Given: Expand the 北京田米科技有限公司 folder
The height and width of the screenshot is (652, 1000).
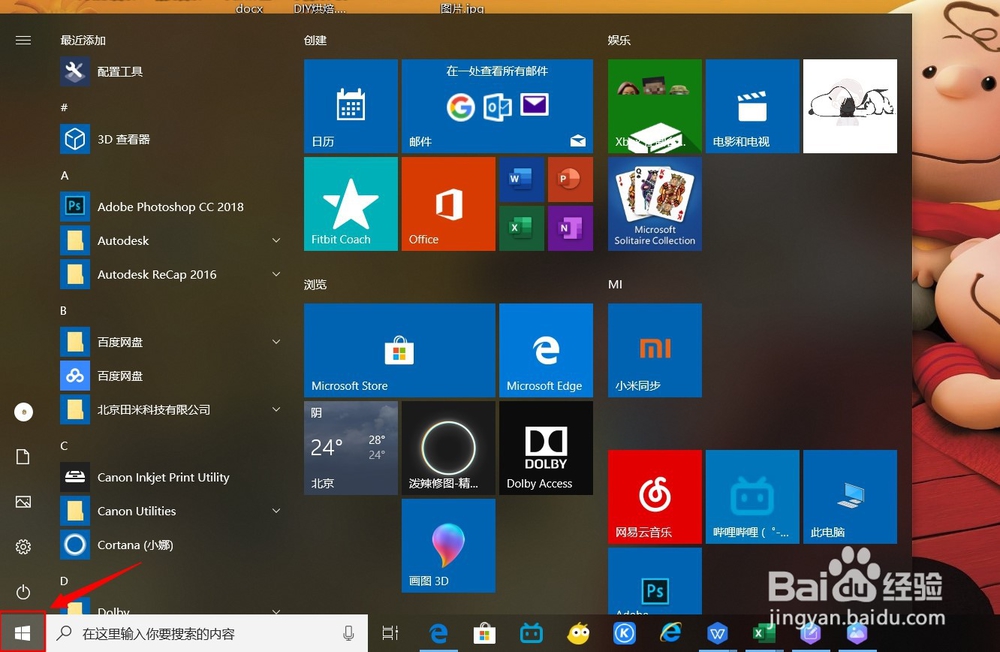Looking at the screenshot, I should [x=276, y=410].
